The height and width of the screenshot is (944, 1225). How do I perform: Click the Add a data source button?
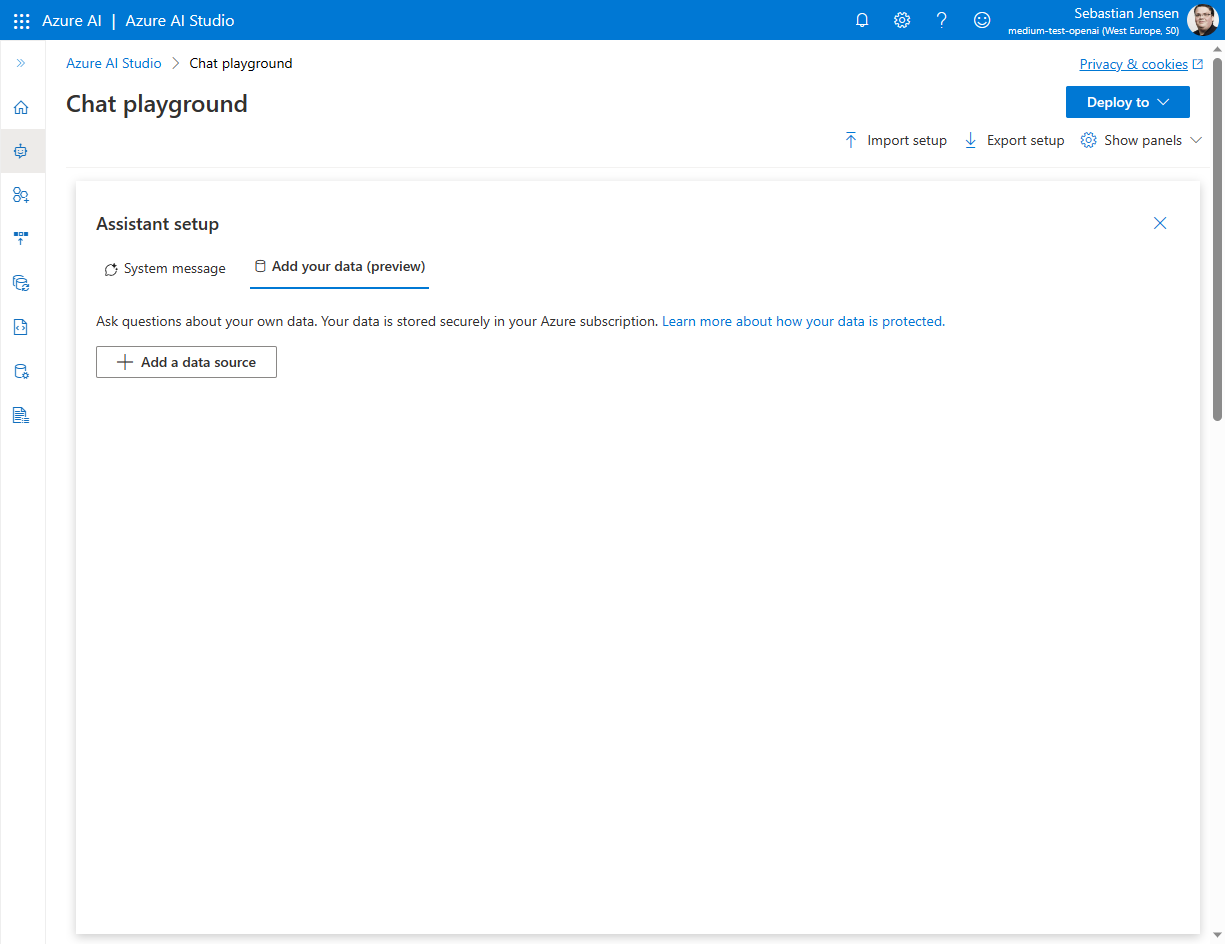point(186,362)
